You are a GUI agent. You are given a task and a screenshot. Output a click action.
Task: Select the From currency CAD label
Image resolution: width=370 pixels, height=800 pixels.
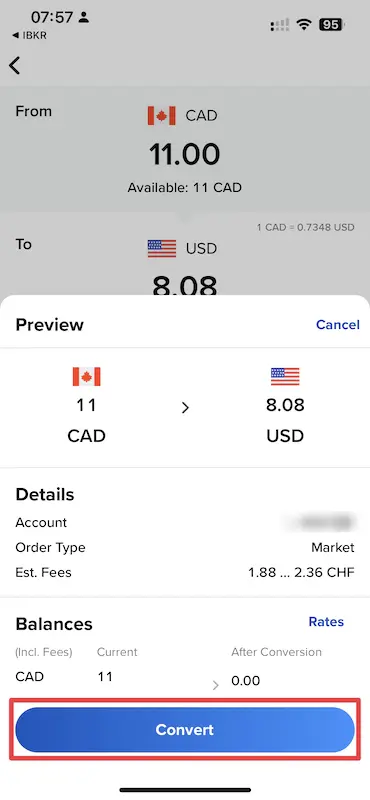(x=202, y=116)
